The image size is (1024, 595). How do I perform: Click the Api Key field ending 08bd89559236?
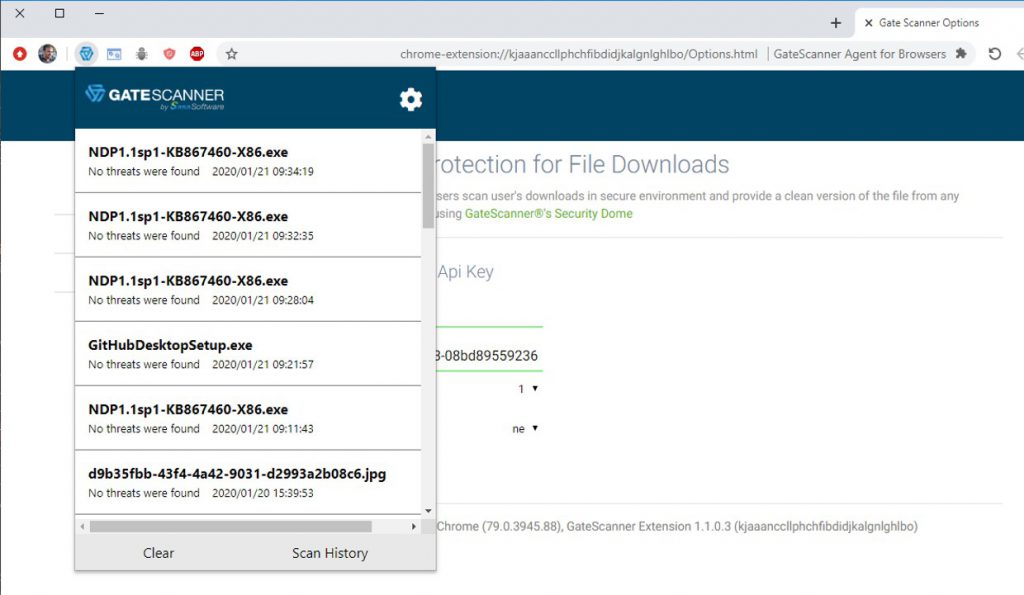489,355
